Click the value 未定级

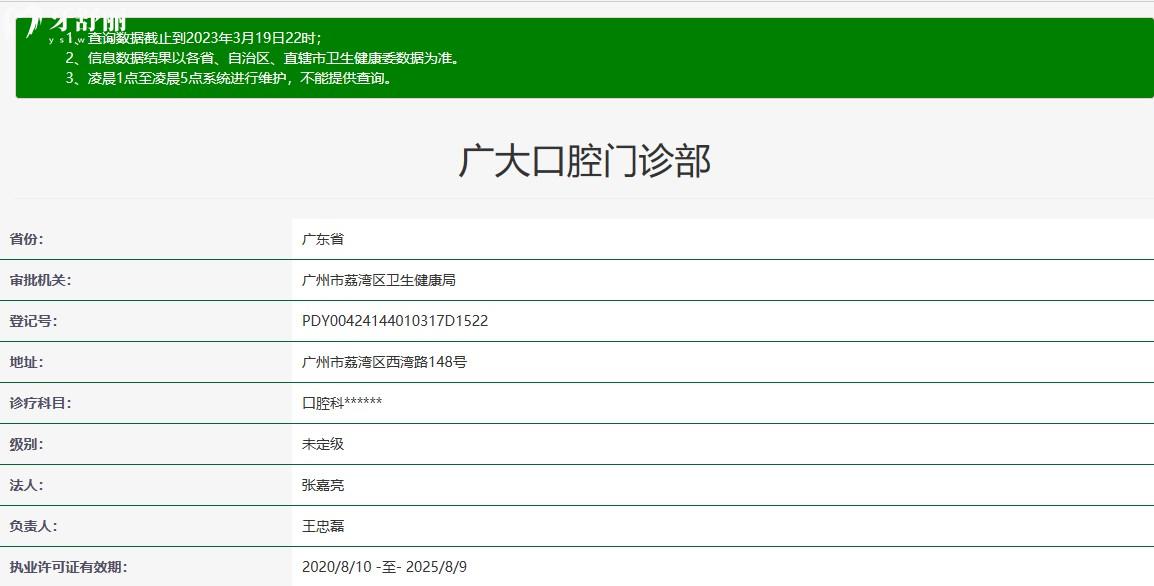322,445
